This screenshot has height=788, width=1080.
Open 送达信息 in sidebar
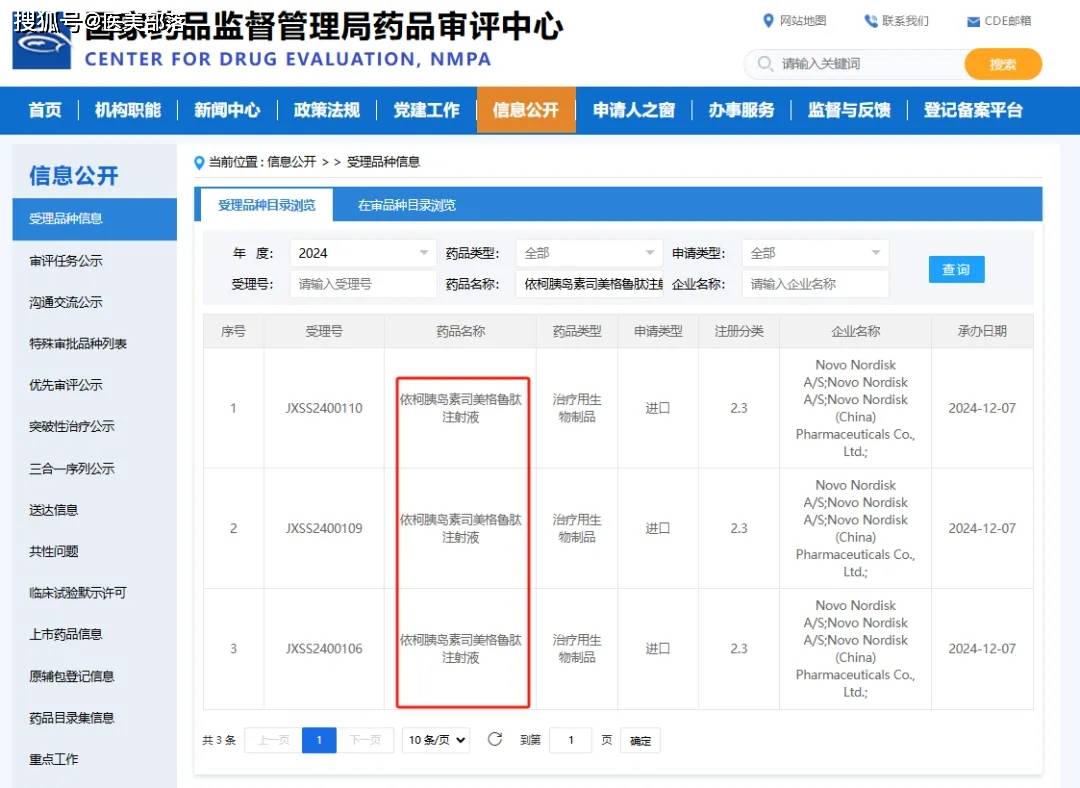[53, 510]
